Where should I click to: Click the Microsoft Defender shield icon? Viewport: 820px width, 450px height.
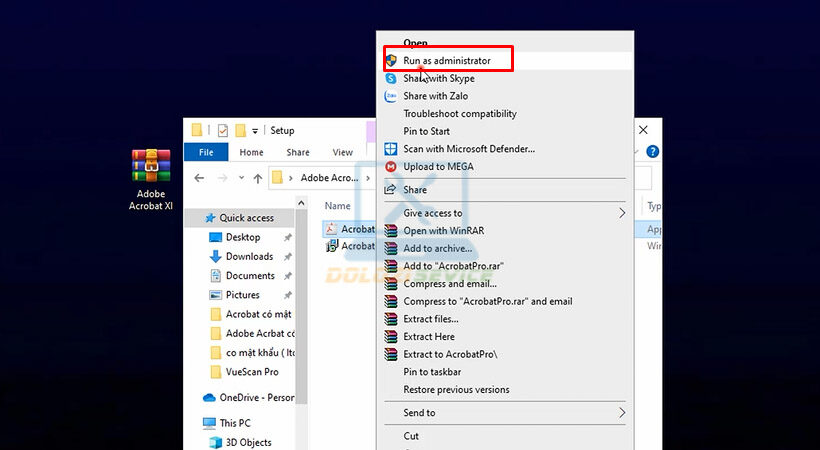(391, 149)
